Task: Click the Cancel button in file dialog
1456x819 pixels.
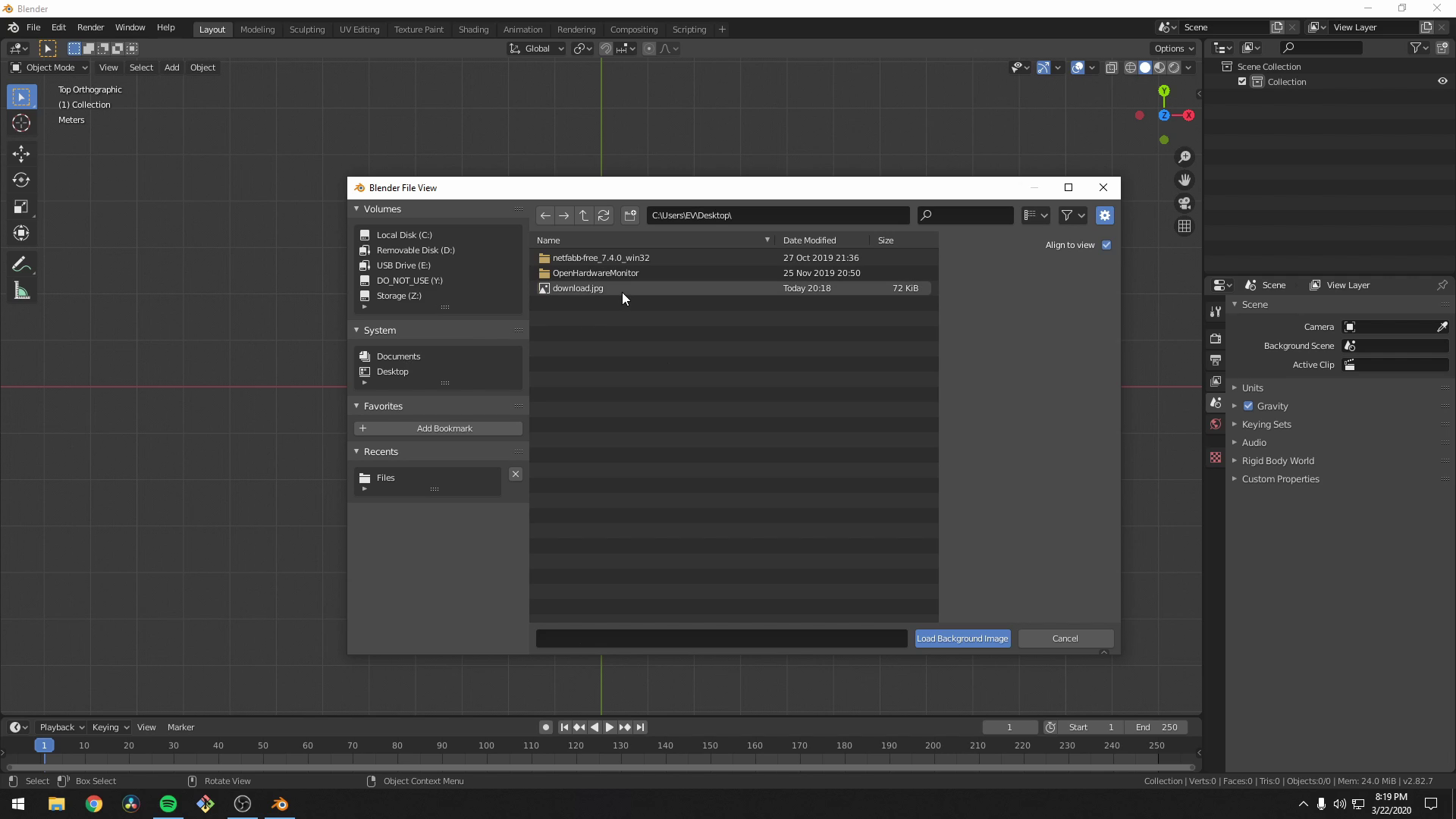Action: pos(1064,638)
